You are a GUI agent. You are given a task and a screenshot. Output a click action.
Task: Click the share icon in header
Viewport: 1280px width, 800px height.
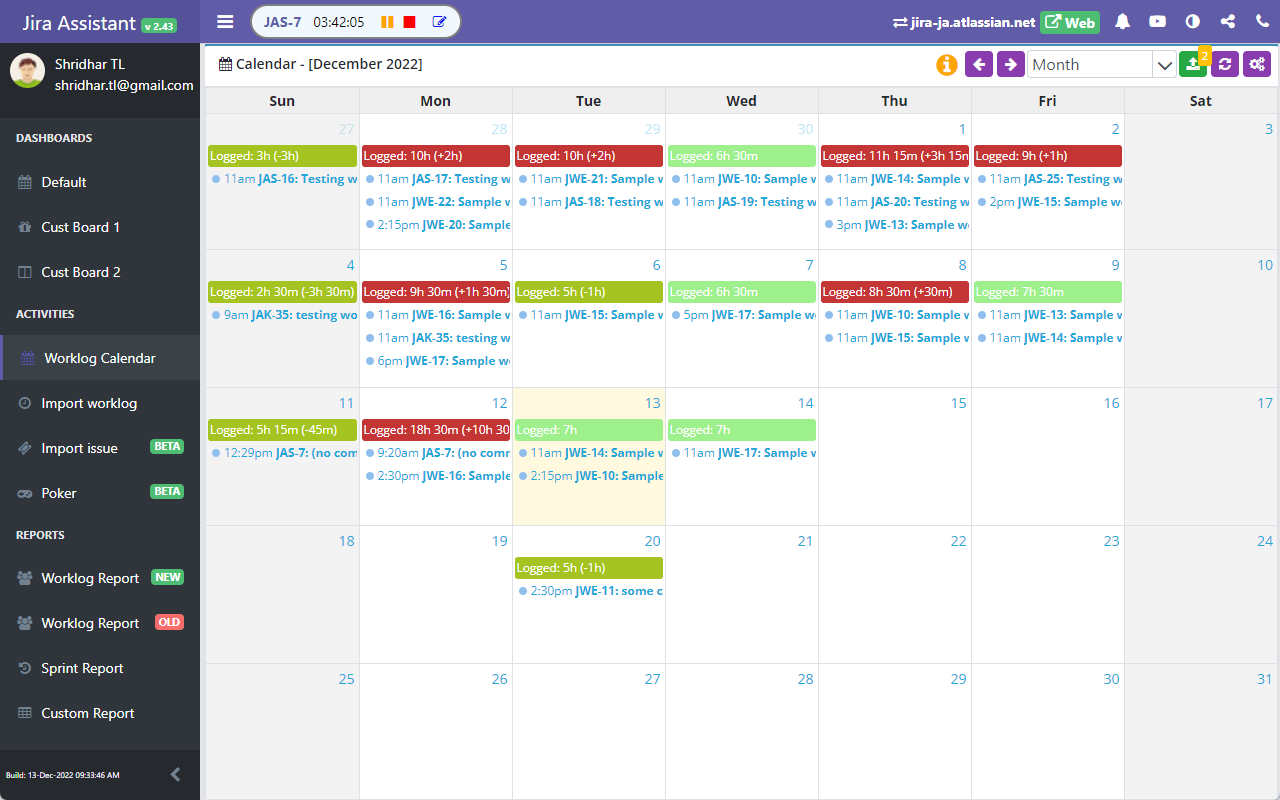[x=1228, y=21]
